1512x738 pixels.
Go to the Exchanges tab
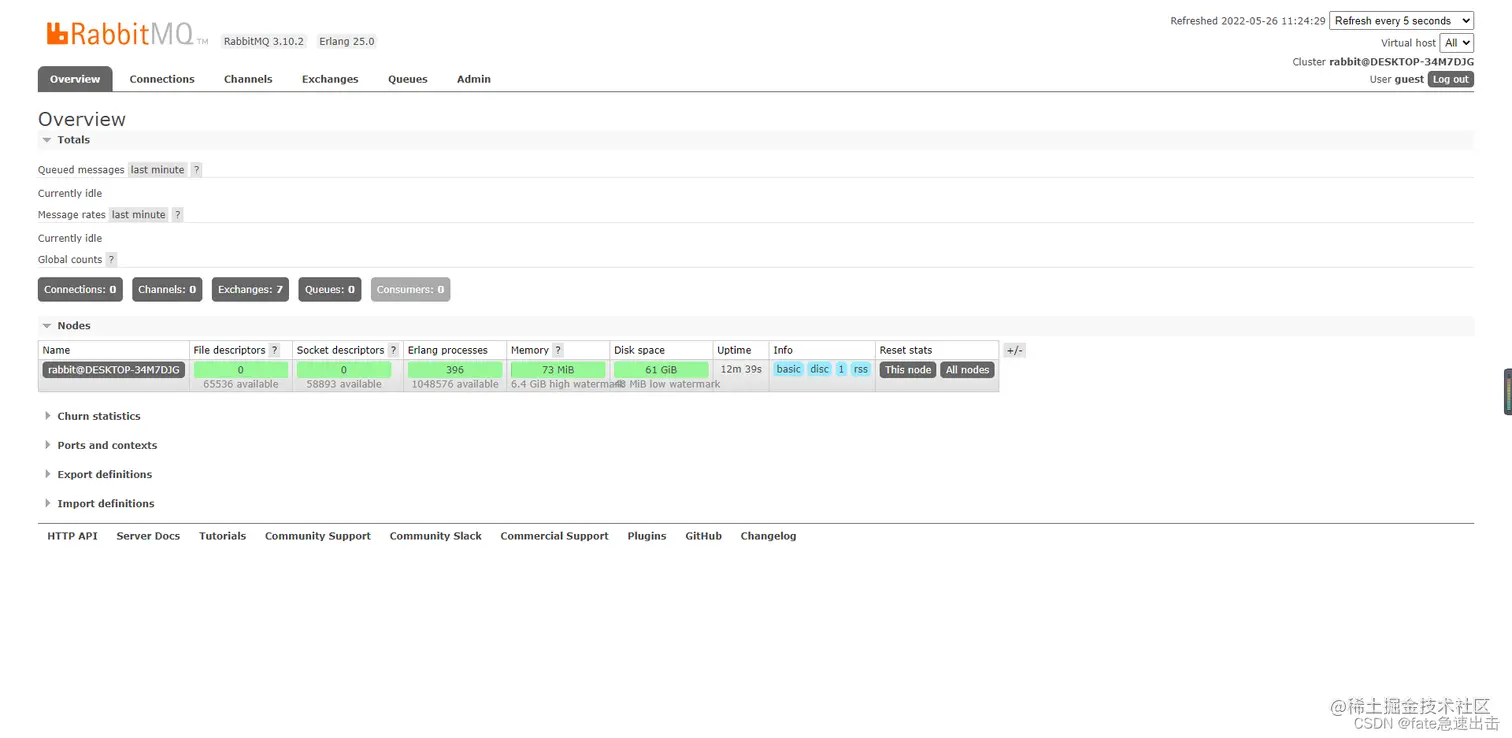(x=330, y=79)
